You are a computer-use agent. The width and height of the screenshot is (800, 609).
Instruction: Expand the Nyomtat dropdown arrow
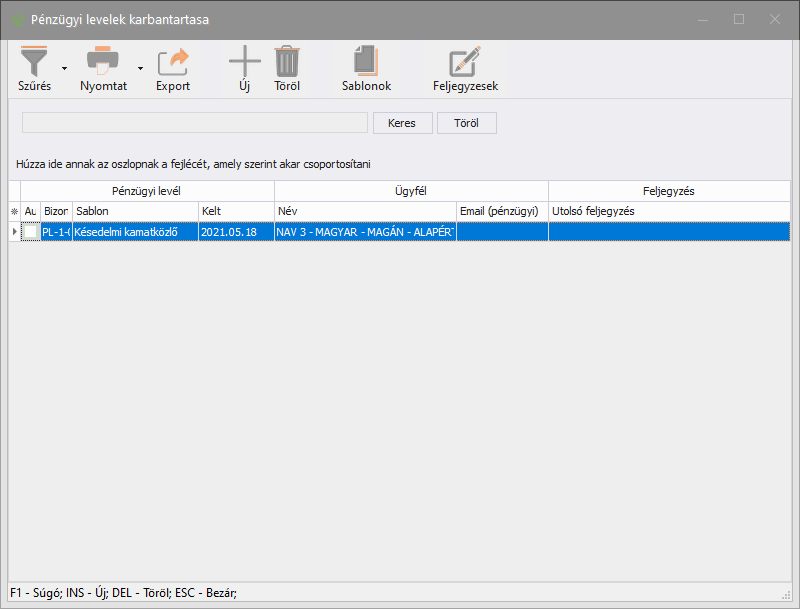[x=140, y=69]
